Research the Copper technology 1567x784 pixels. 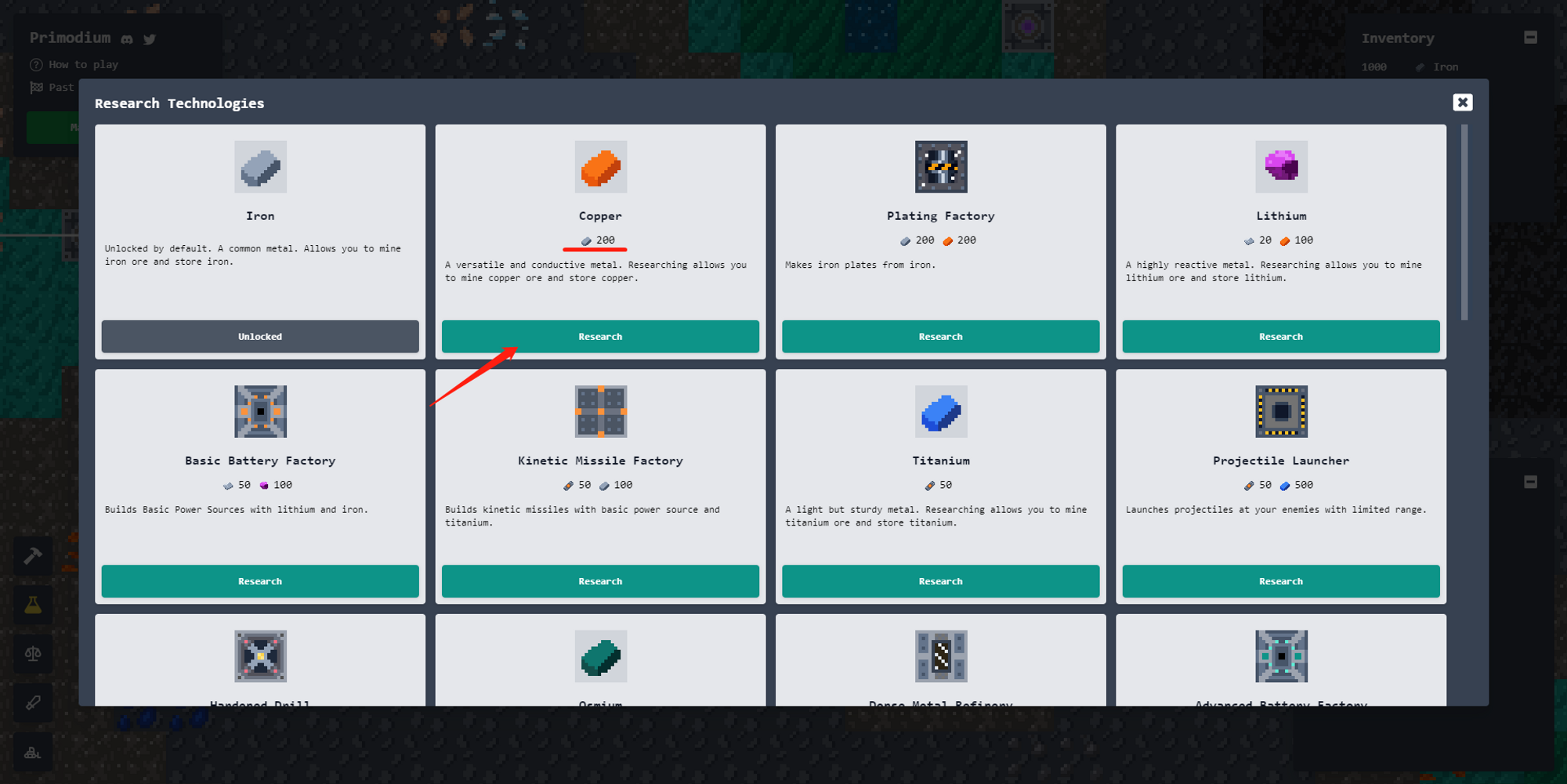click(600, 336)
